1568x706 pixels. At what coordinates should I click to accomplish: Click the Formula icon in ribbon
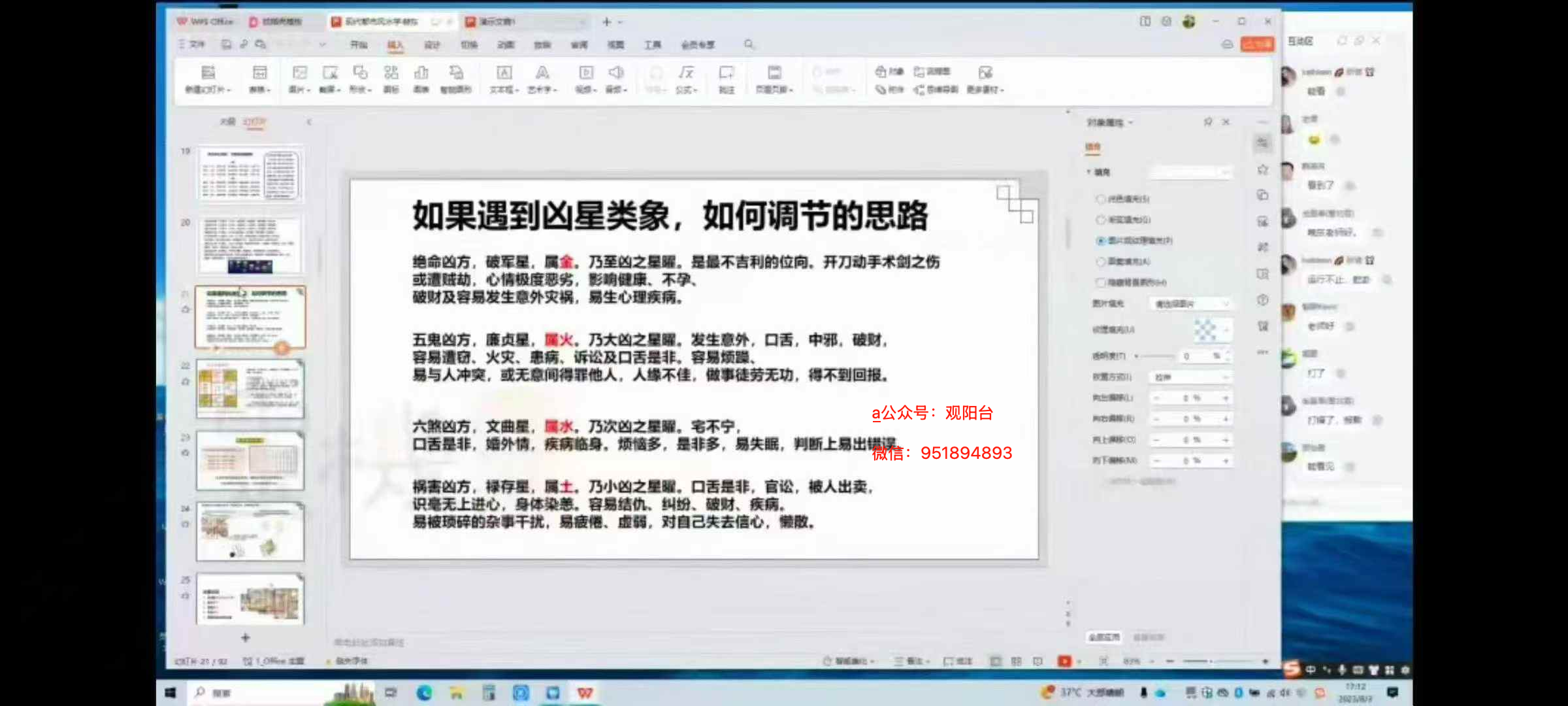pos(686,73)
